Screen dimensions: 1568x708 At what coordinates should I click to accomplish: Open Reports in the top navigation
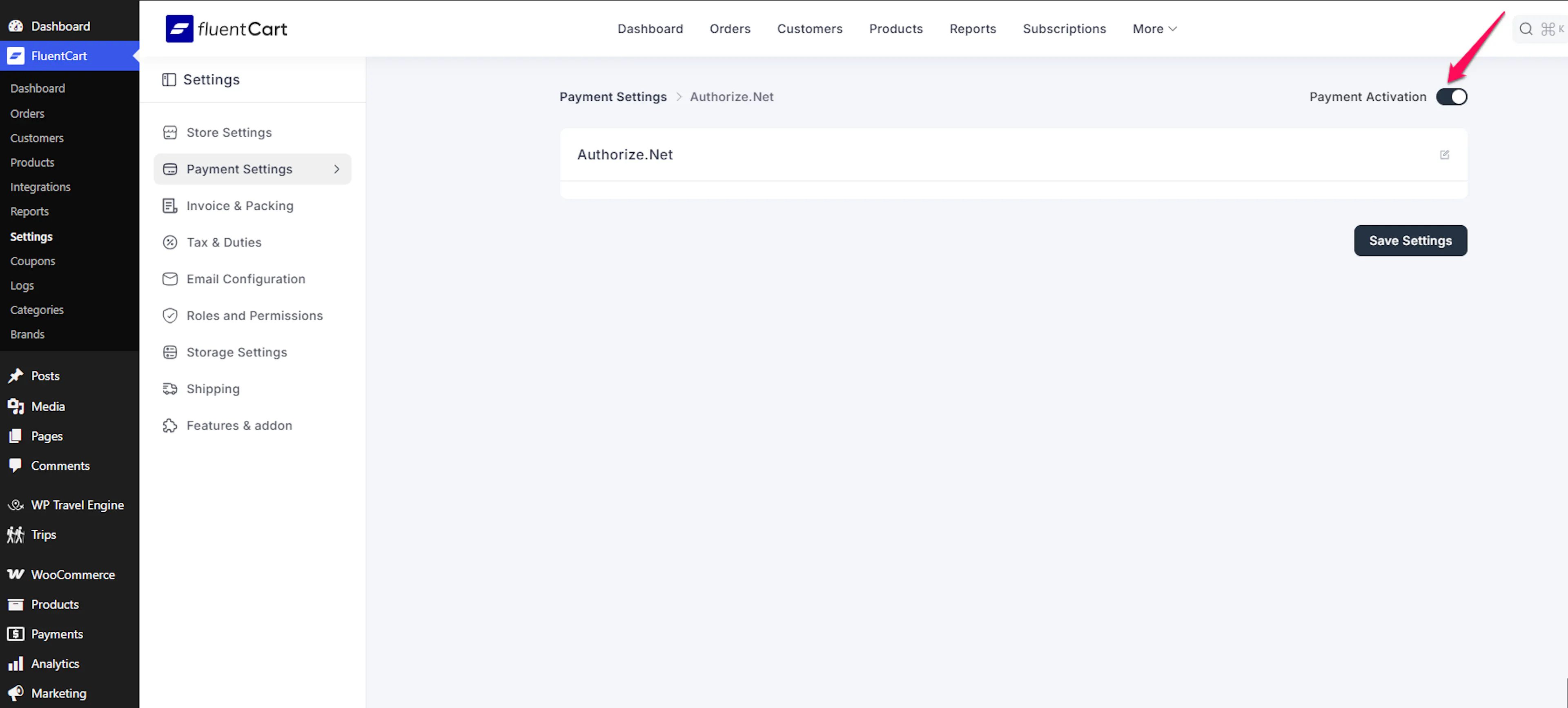972,29
